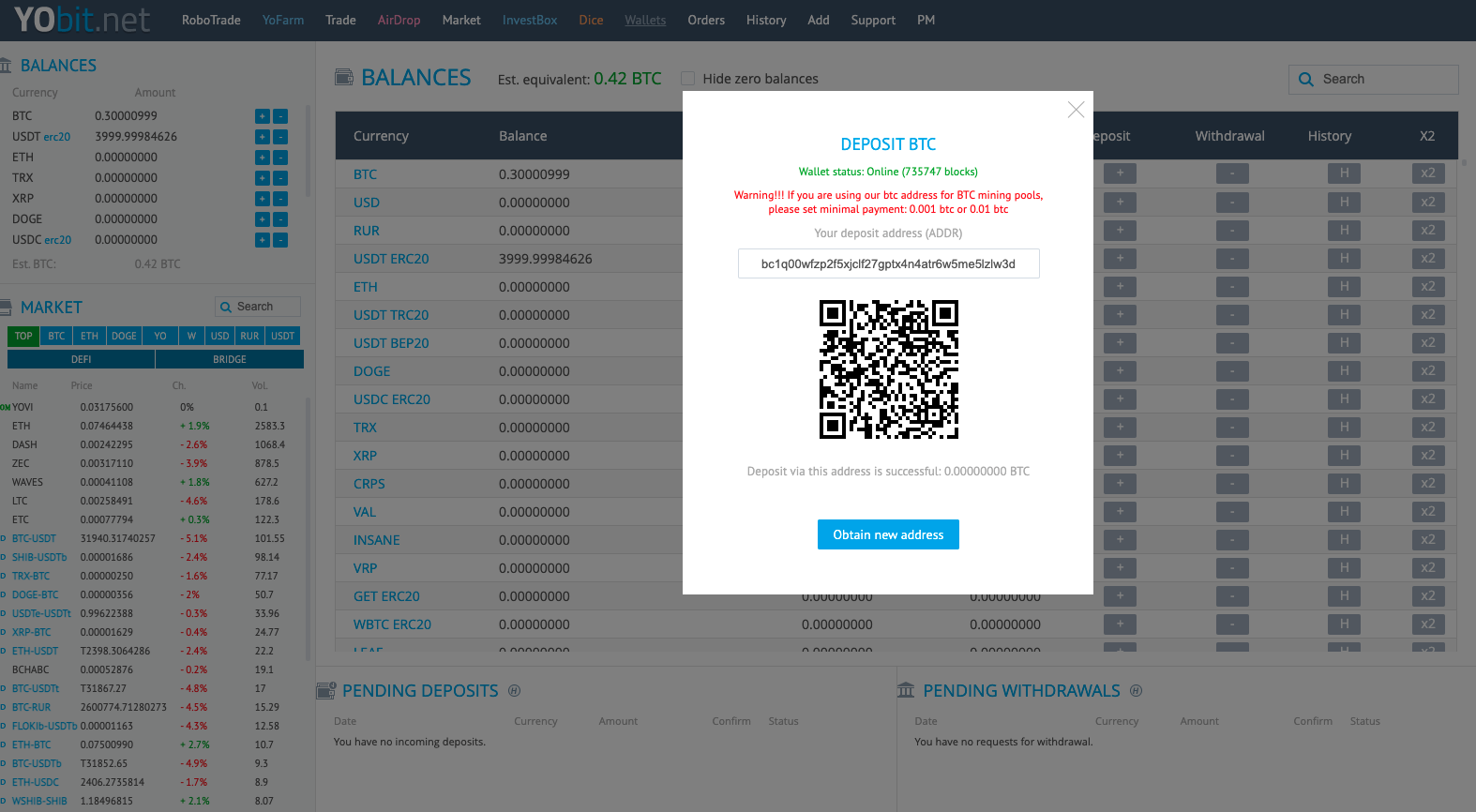Screen dimensions: 1476x812
Task: Open VRP currency link
Action: click(x=366, y=568)
